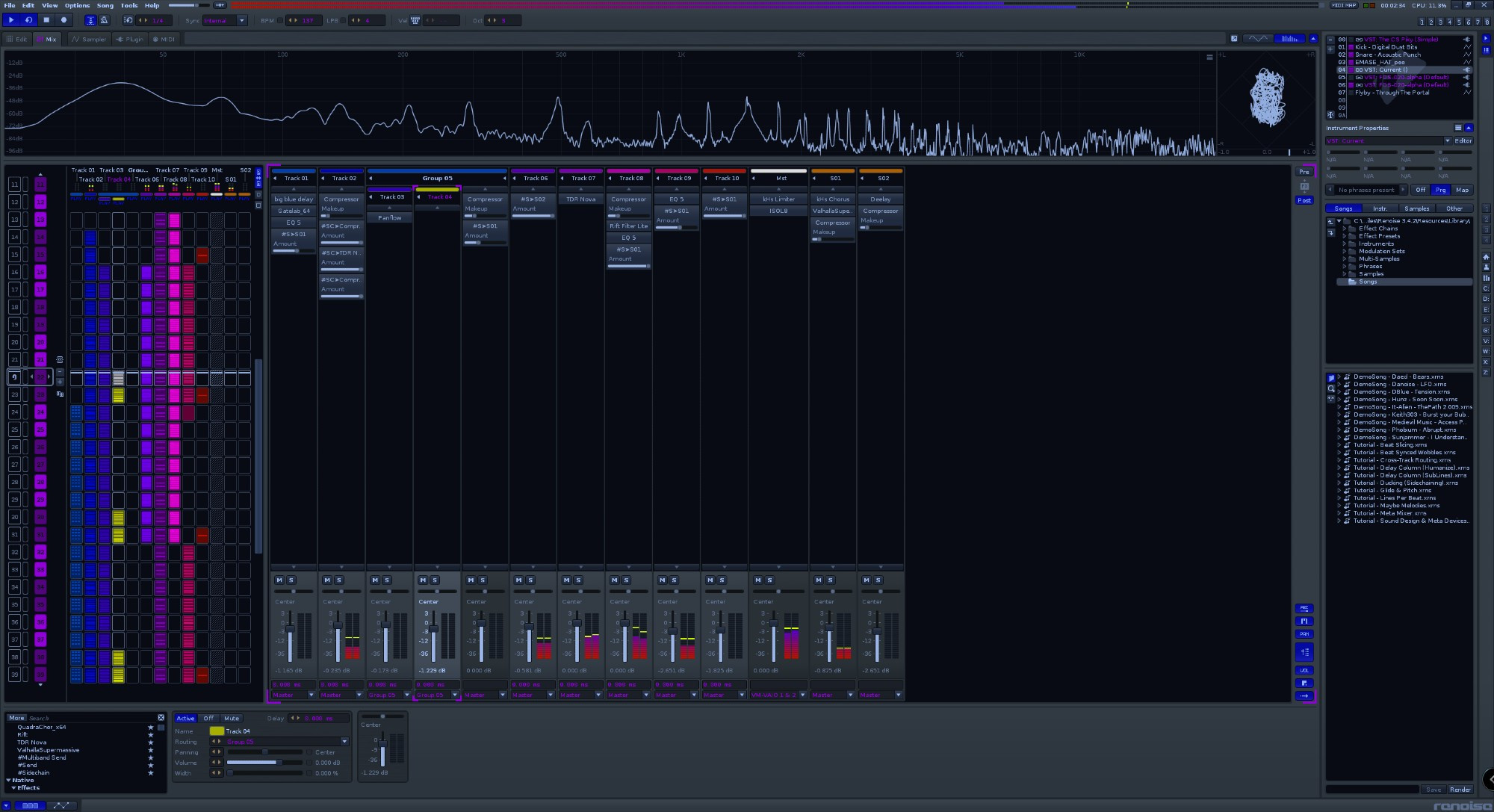Collapse the scopes panel with arrow

click(x=1312, y=39)
